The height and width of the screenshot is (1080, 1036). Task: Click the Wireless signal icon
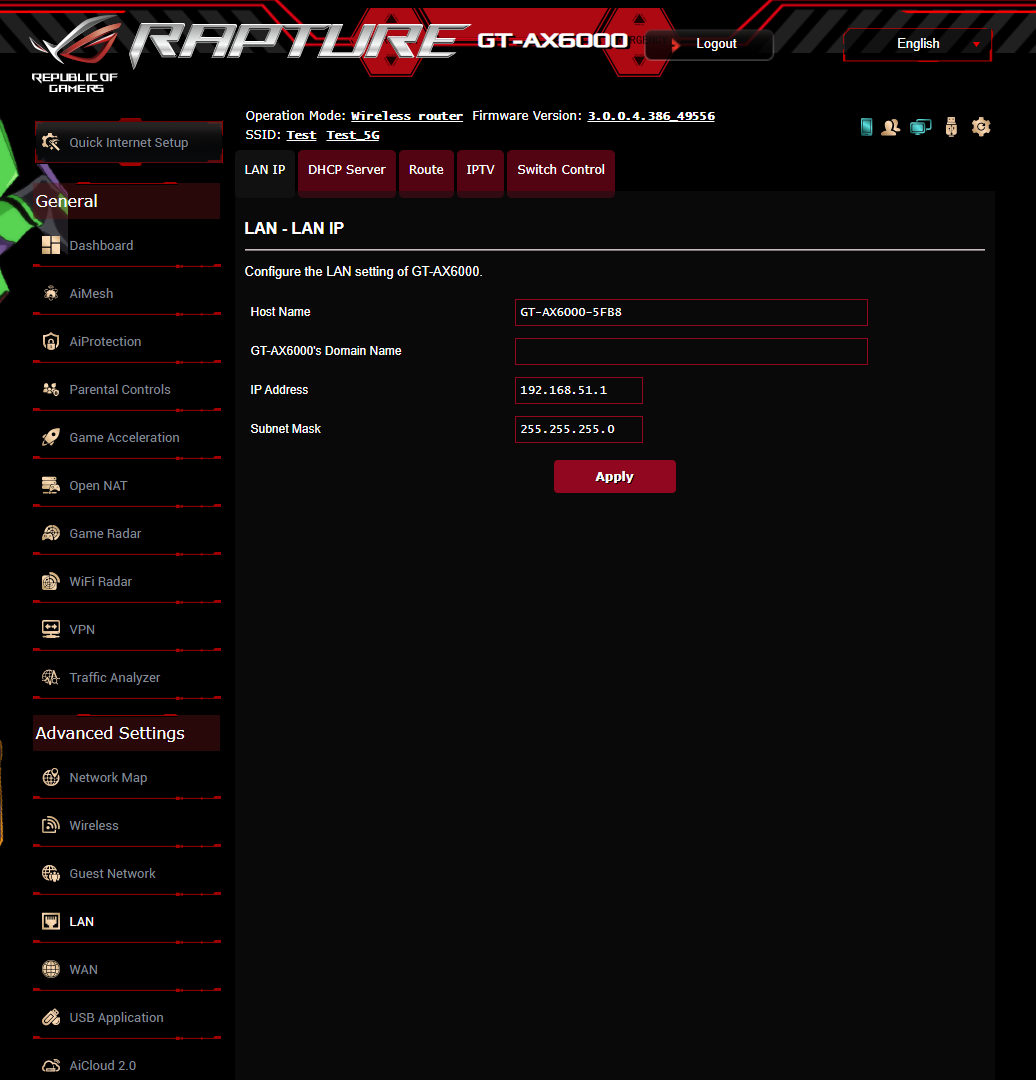point(51,825)
